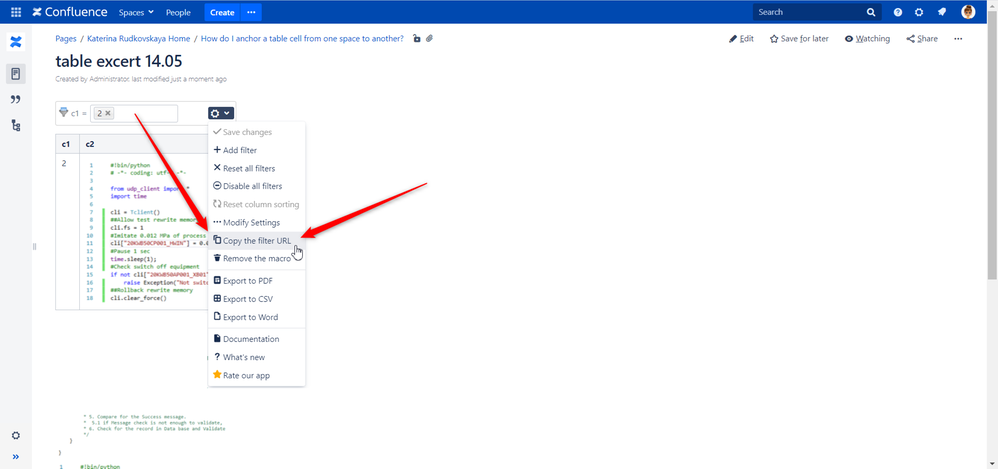Click the sidebar collapse handle
Screen dimensions: 998x469
point(34,246)
